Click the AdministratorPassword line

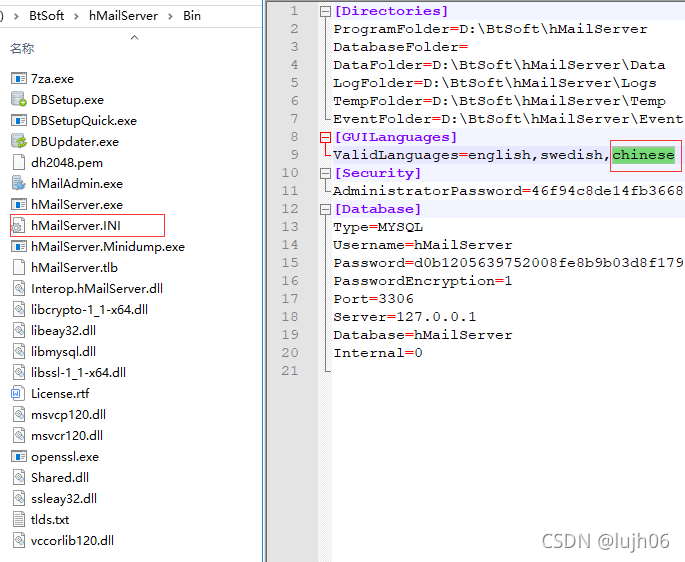(x=508, y=191)
